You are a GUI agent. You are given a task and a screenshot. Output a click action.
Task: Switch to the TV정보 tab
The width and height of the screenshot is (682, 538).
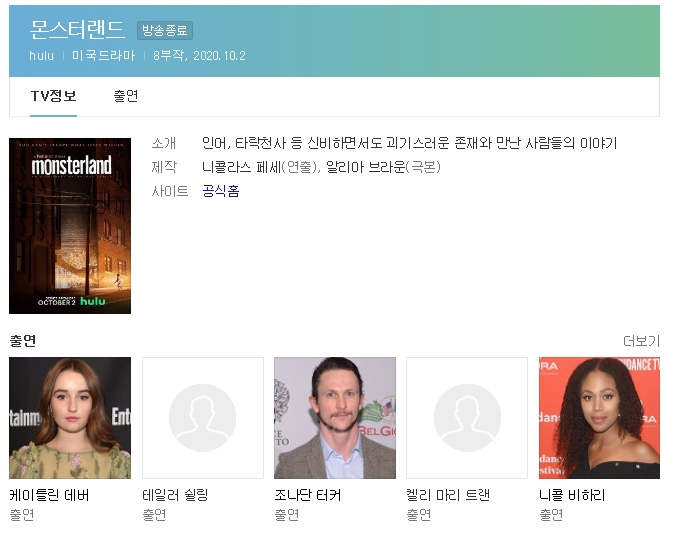pos(54,96)
